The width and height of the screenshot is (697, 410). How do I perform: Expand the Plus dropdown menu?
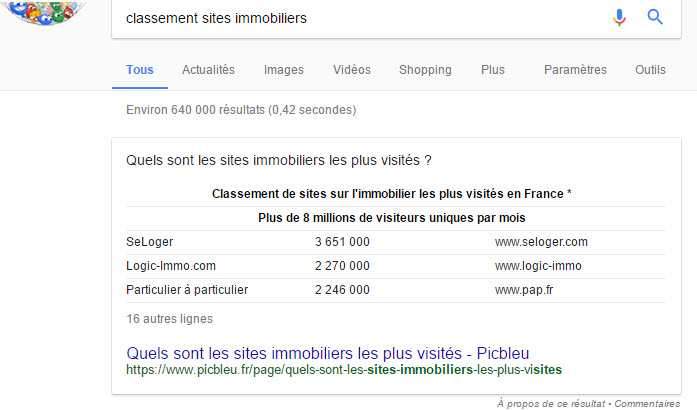tap(493, 70)
